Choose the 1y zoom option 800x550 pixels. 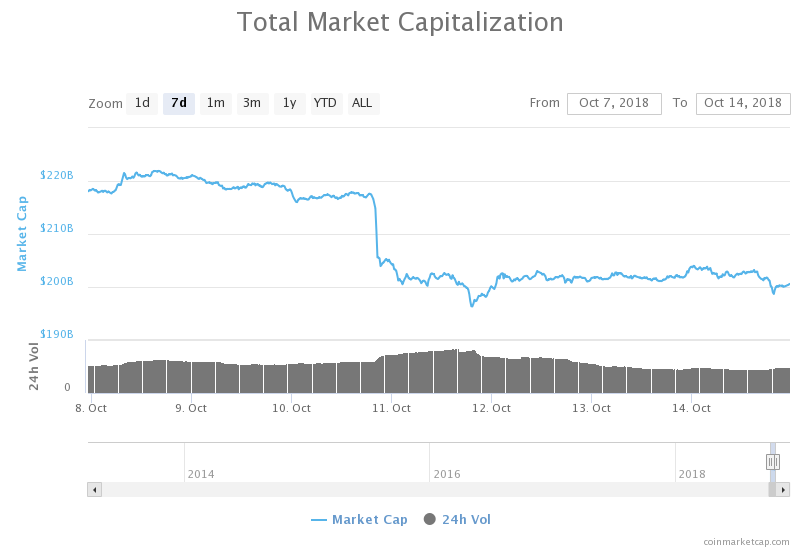pyautogui.click(x=289, y=103)
